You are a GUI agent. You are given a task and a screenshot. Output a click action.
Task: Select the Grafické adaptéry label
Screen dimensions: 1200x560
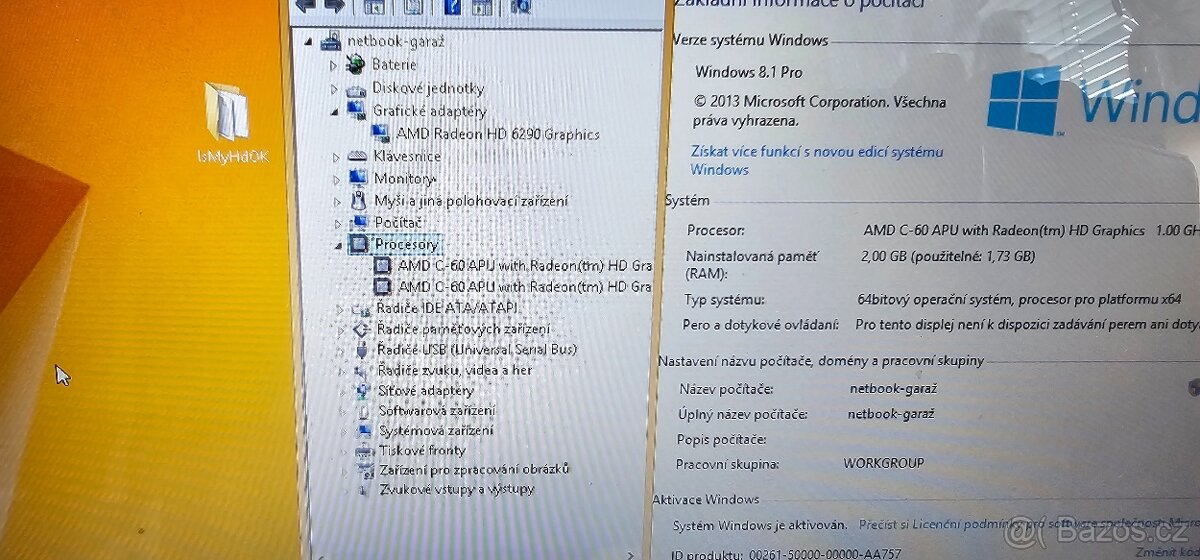tap(430, 111)
